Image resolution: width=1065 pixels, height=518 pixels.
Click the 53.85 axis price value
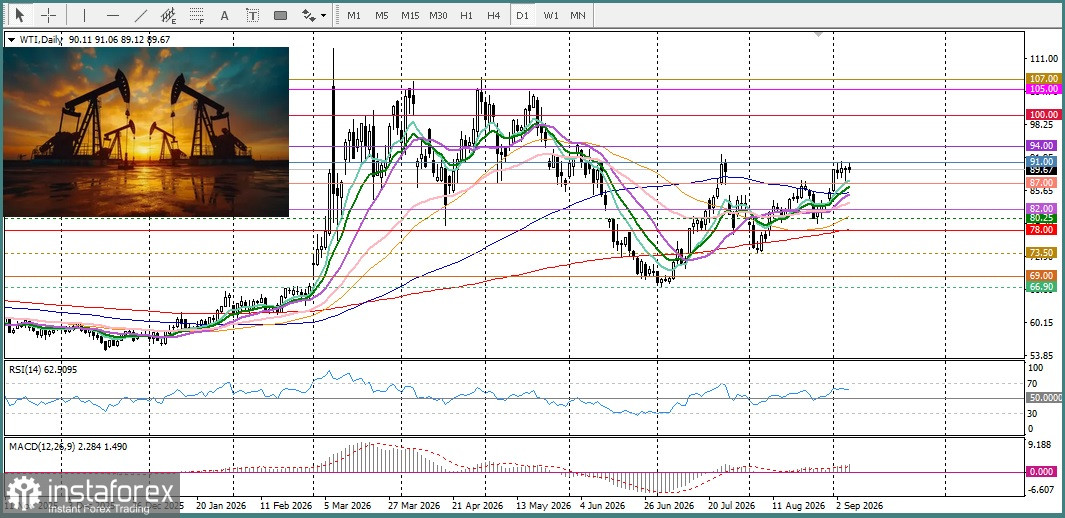pyautogui.click(x=1044, y=355)
